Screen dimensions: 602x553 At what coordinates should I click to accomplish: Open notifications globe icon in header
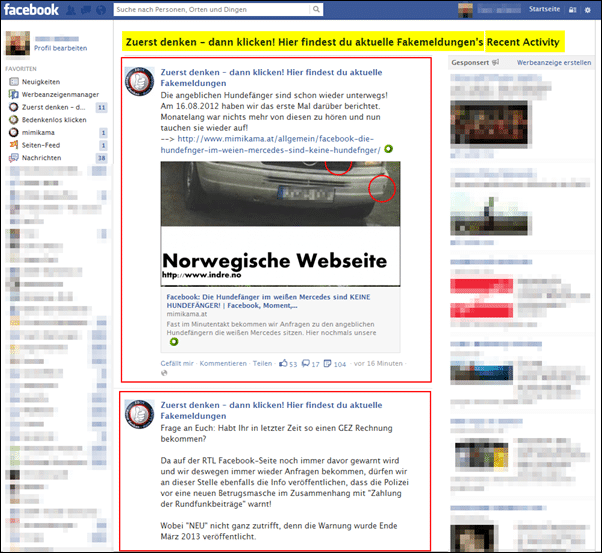[x=101, y=10]
